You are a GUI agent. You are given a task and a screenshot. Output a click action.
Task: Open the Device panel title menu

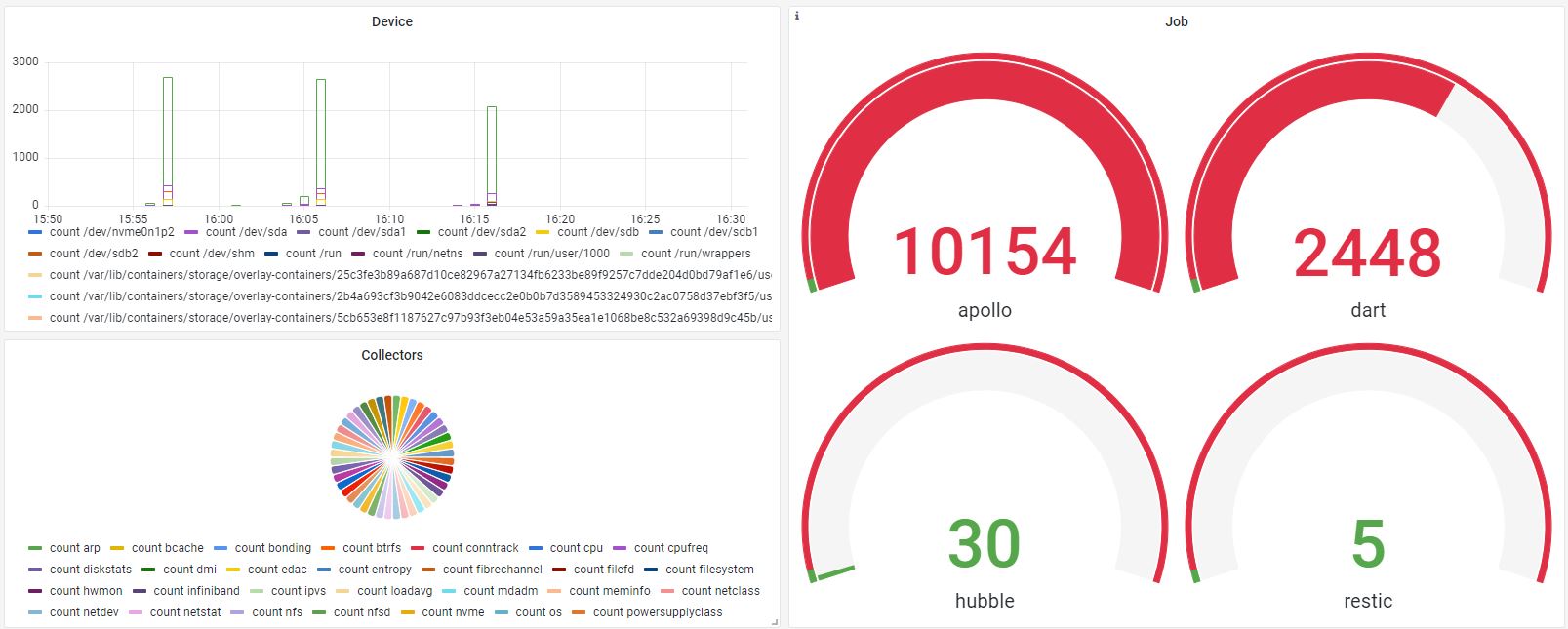pos(392,21)
